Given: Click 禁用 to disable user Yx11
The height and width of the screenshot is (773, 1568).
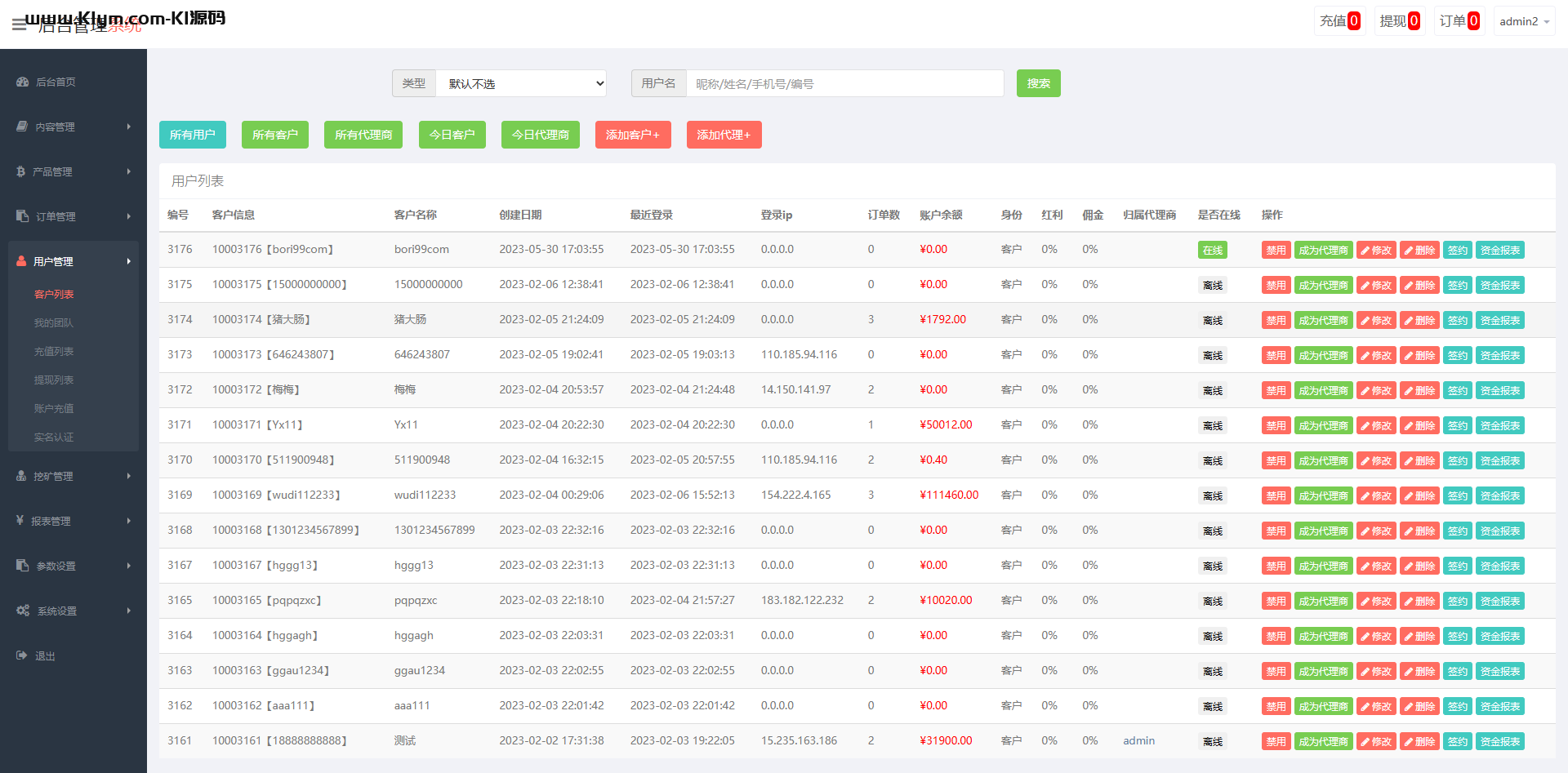Looking at the screenshot, I should [1276, 426].
